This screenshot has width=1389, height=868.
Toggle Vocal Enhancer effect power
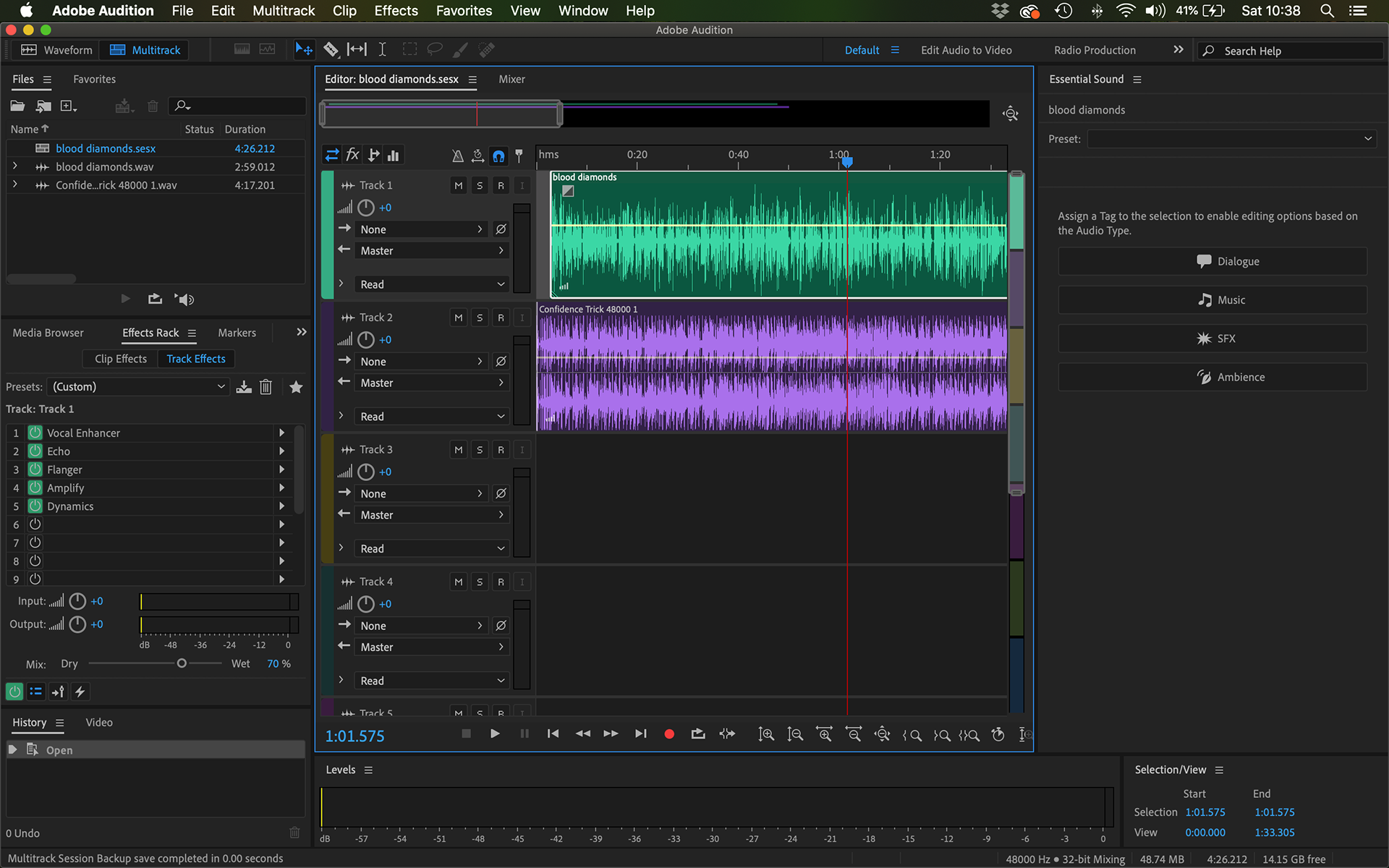point(35,433)
